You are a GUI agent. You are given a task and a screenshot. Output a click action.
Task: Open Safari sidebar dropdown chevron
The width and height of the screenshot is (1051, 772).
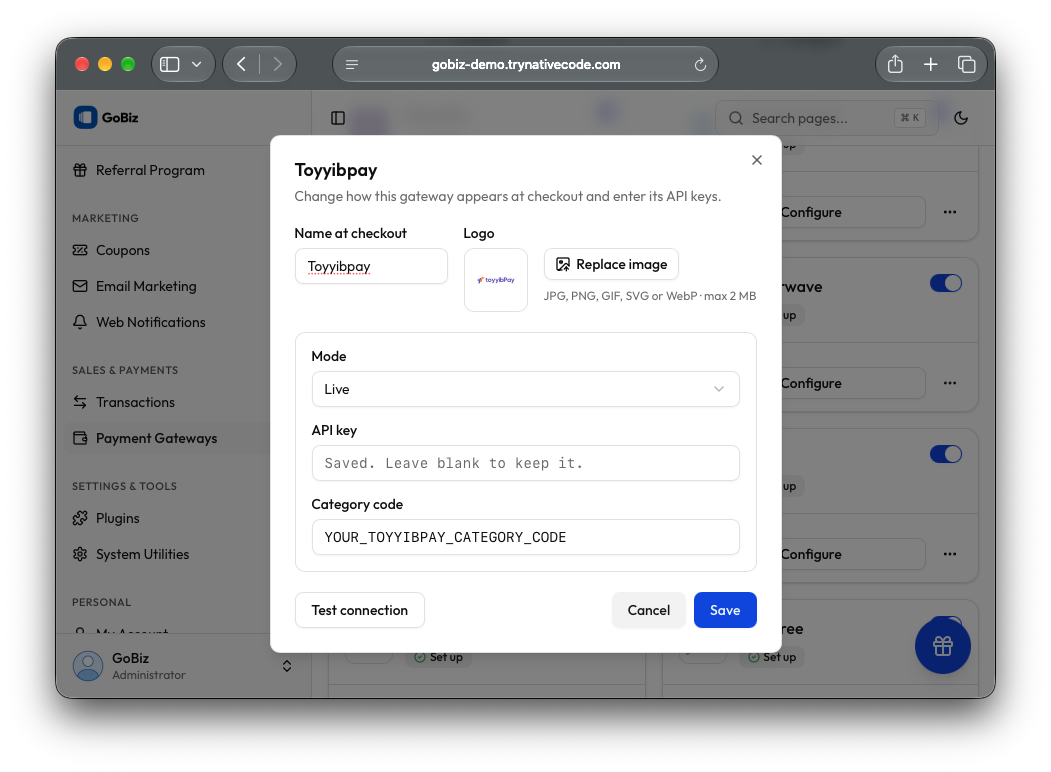click(196, 64)
